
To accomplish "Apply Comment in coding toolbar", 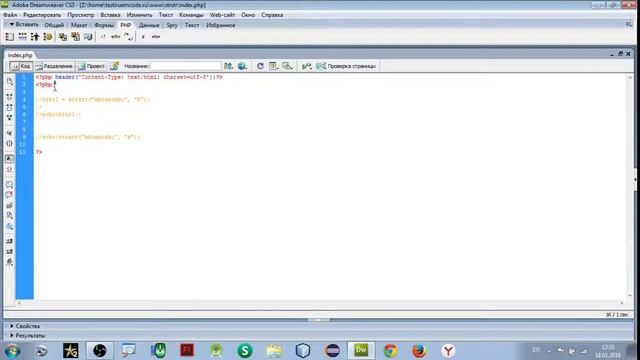I will 9,185.
